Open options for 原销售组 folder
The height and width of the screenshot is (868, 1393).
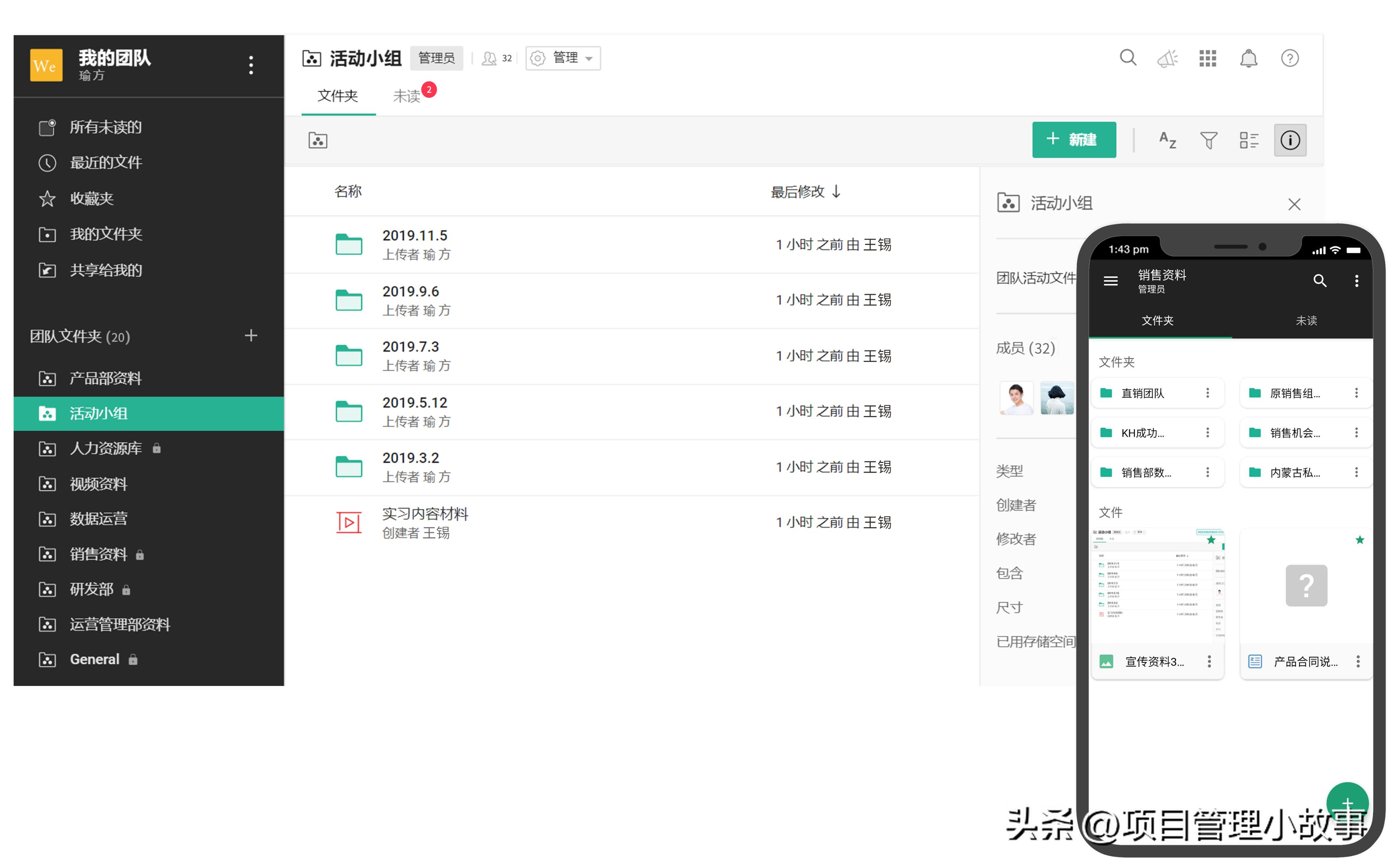coord(1356,393)
